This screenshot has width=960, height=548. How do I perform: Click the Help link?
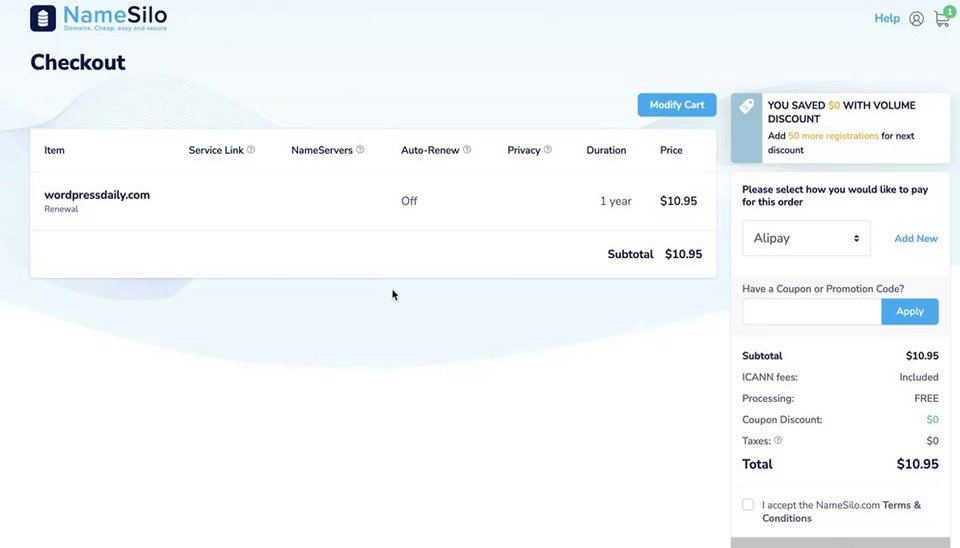coord(887,18)
